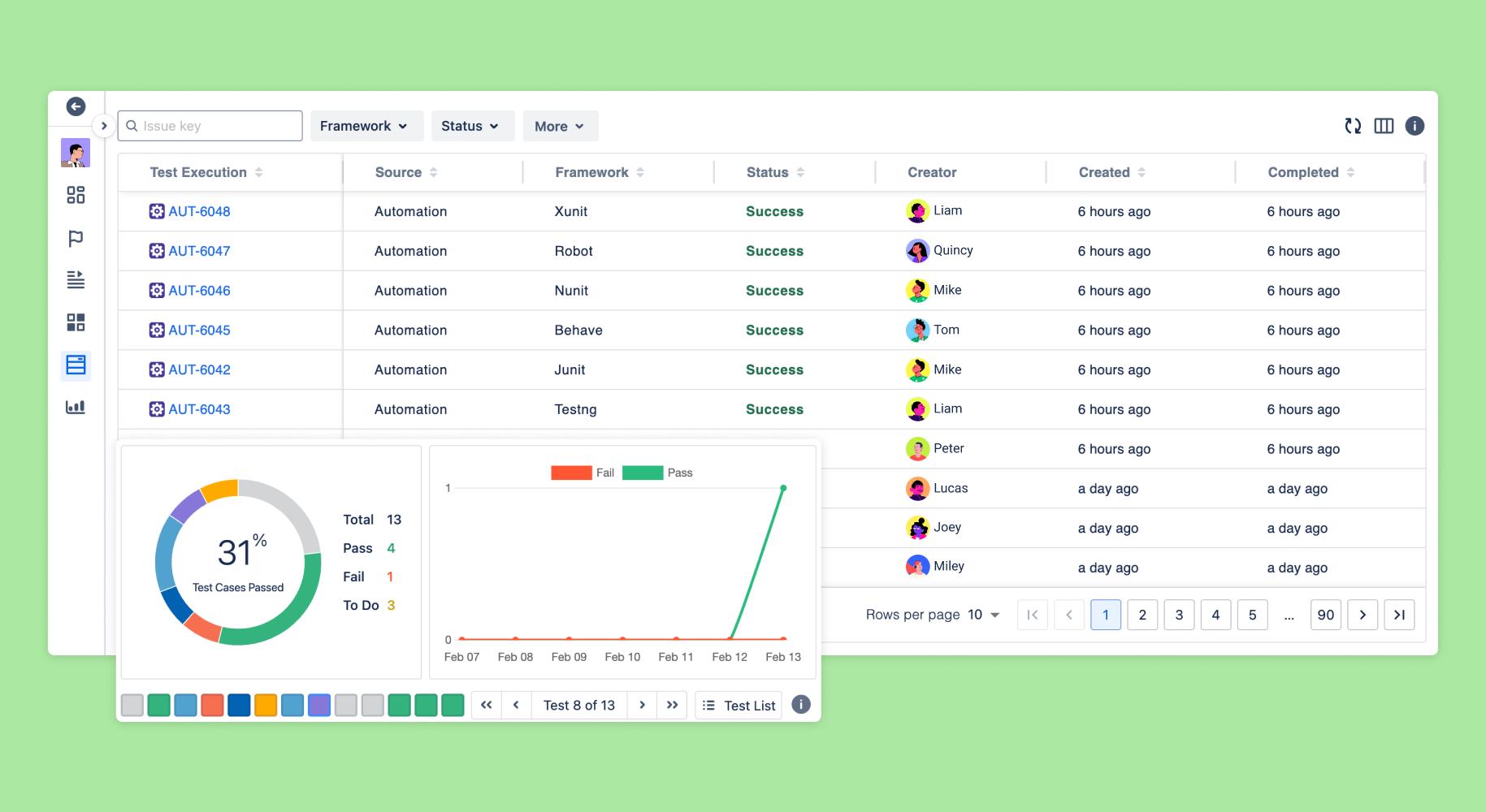Image resolution: width=1486 pixels, height=812 pixels.
Task: Open the Framework filter dropdown
Action: click(366, 126)
